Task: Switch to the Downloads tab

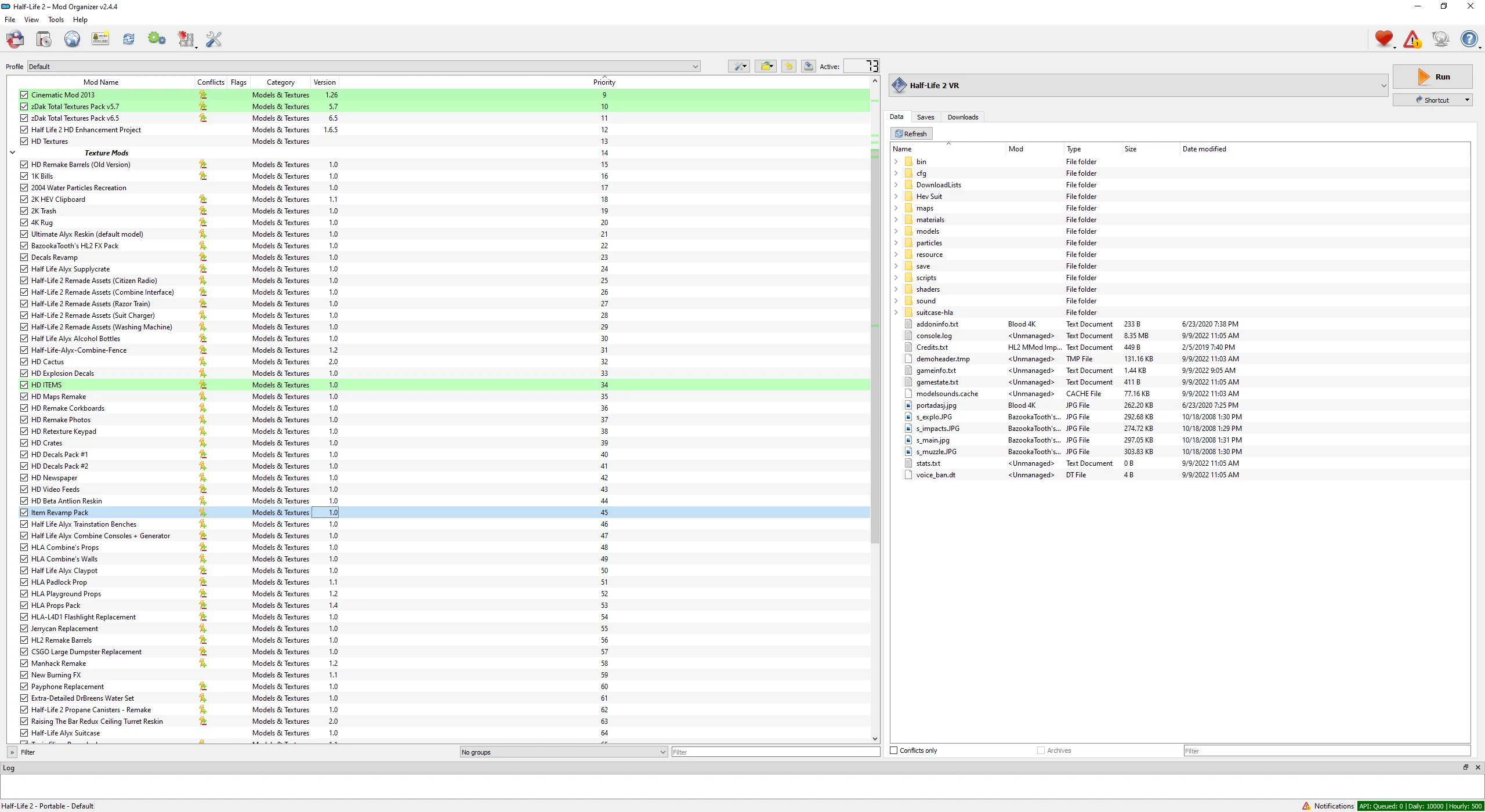Action: [x=963, y=117]
